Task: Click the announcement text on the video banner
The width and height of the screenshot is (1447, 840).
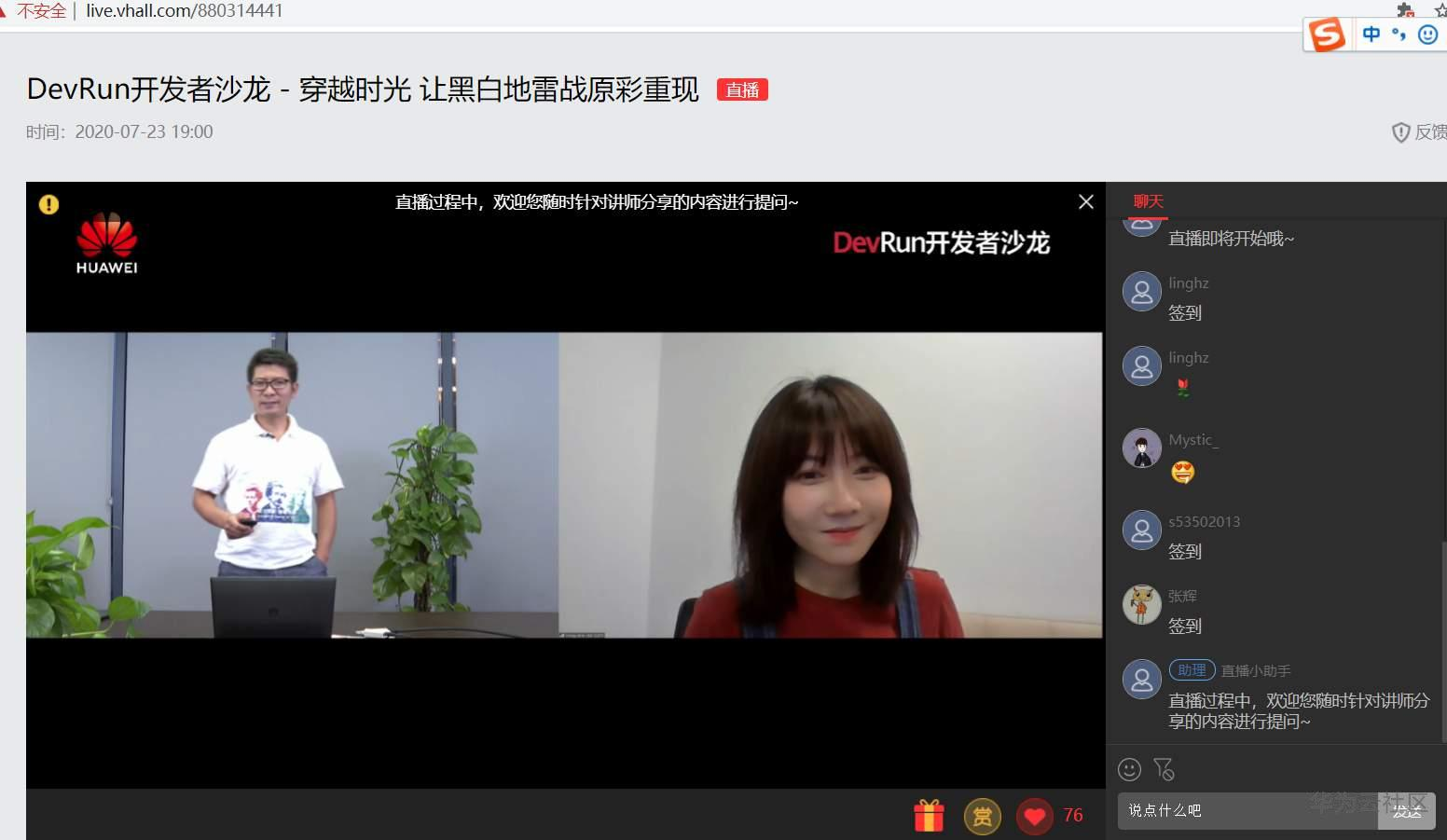Action: [x=597, y=202]
